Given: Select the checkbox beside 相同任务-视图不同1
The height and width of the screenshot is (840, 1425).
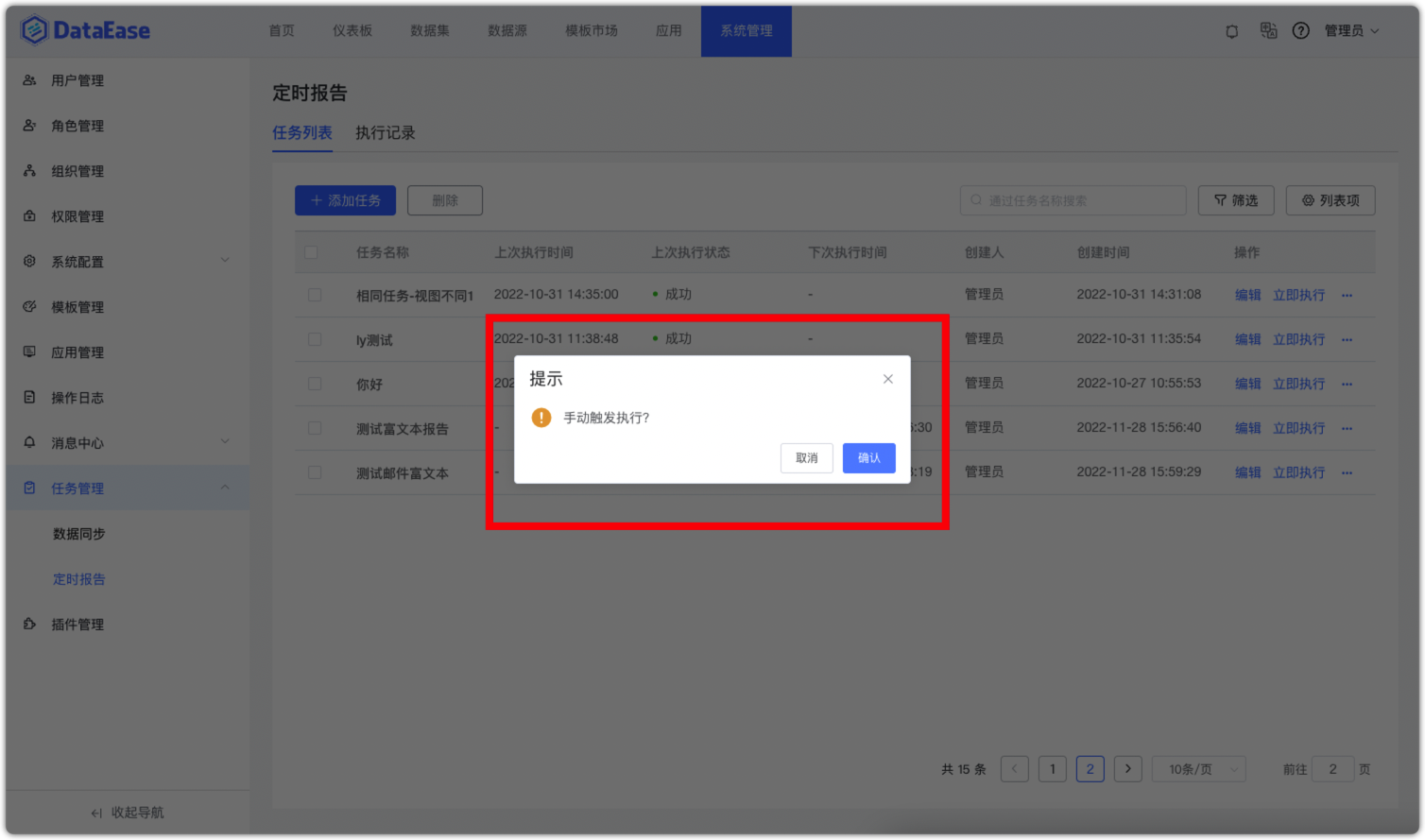Looking at the screenshot, I should 315,294.
